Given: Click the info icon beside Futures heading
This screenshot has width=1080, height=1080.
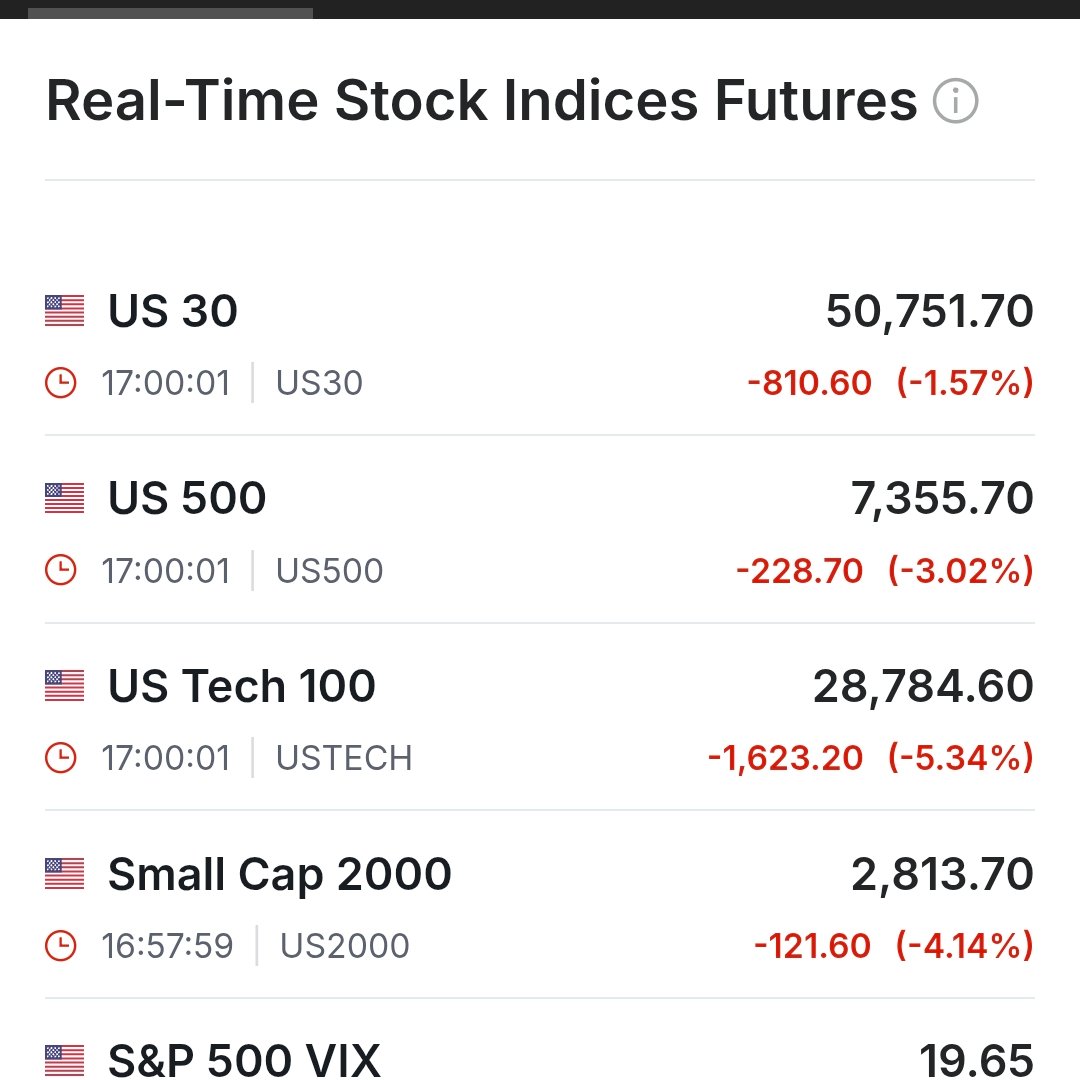Looking at the screenshot, I should click(955, 101).
